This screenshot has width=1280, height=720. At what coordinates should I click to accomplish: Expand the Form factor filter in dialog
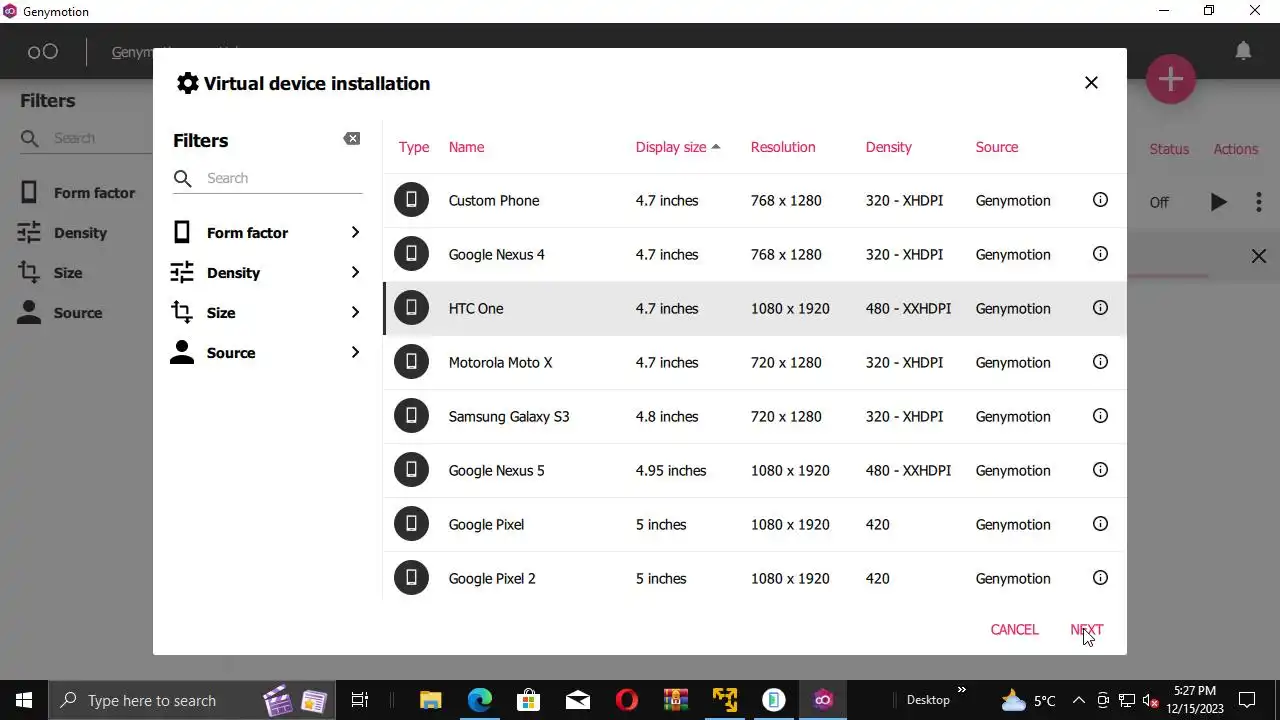tap(268, 233)
